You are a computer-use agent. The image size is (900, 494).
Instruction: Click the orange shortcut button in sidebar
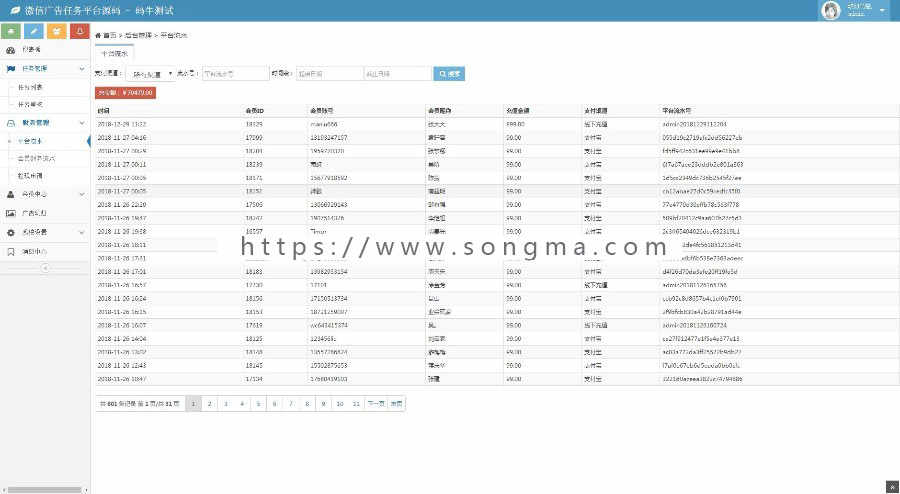pos(57,31)
